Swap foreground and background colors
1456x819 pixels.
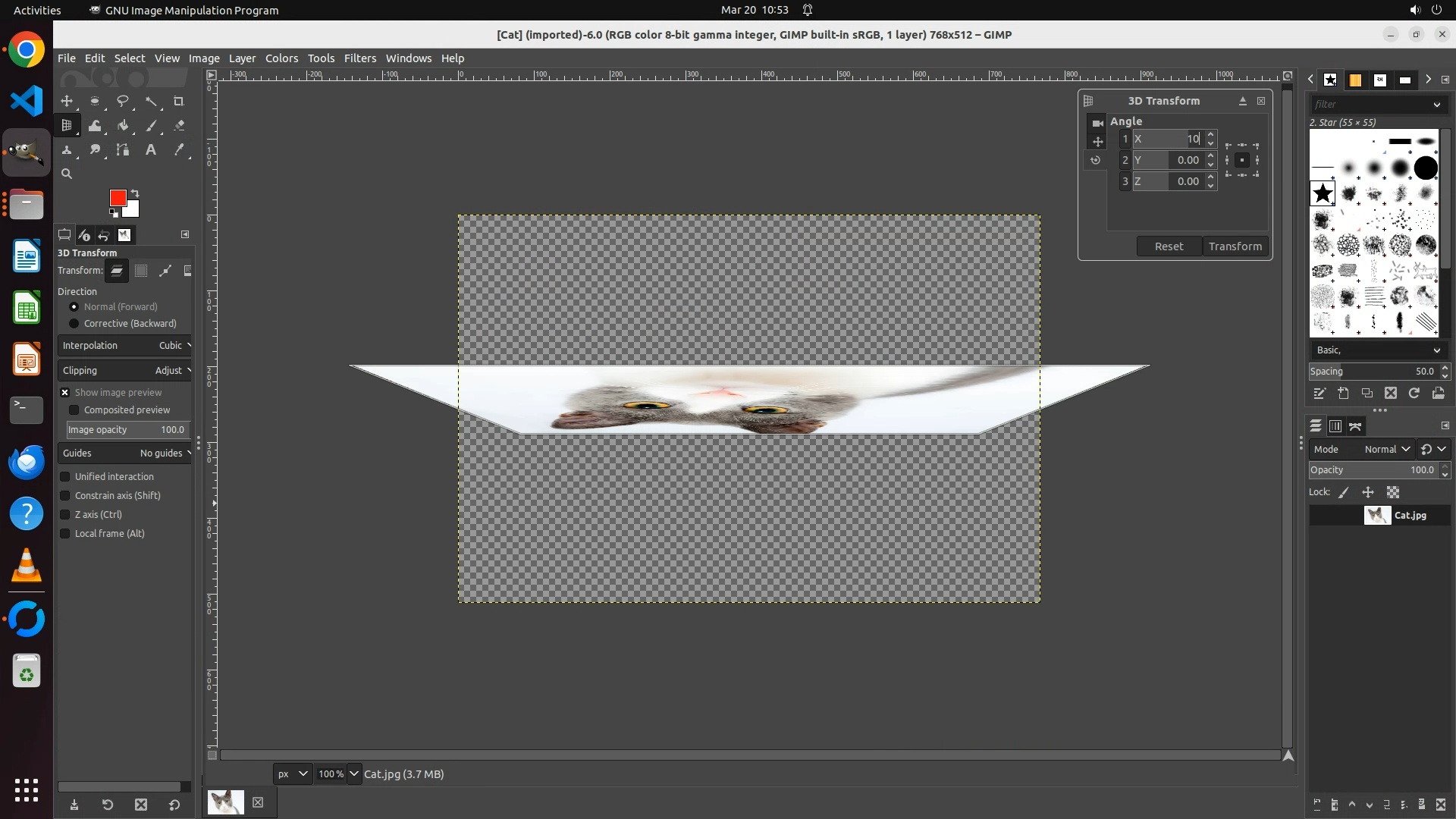coord(135,193)
